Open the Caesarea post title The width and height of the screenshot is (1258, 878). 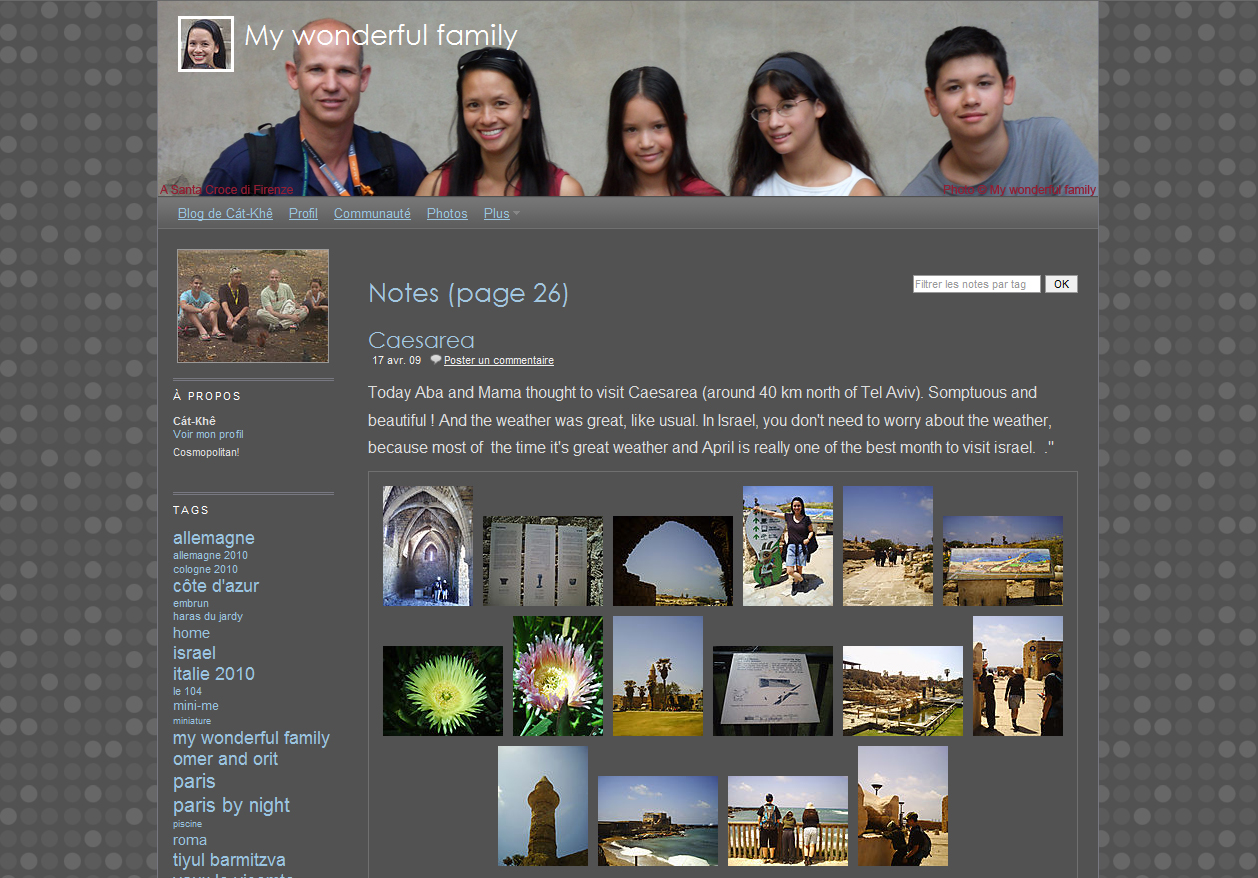(421, 340)
